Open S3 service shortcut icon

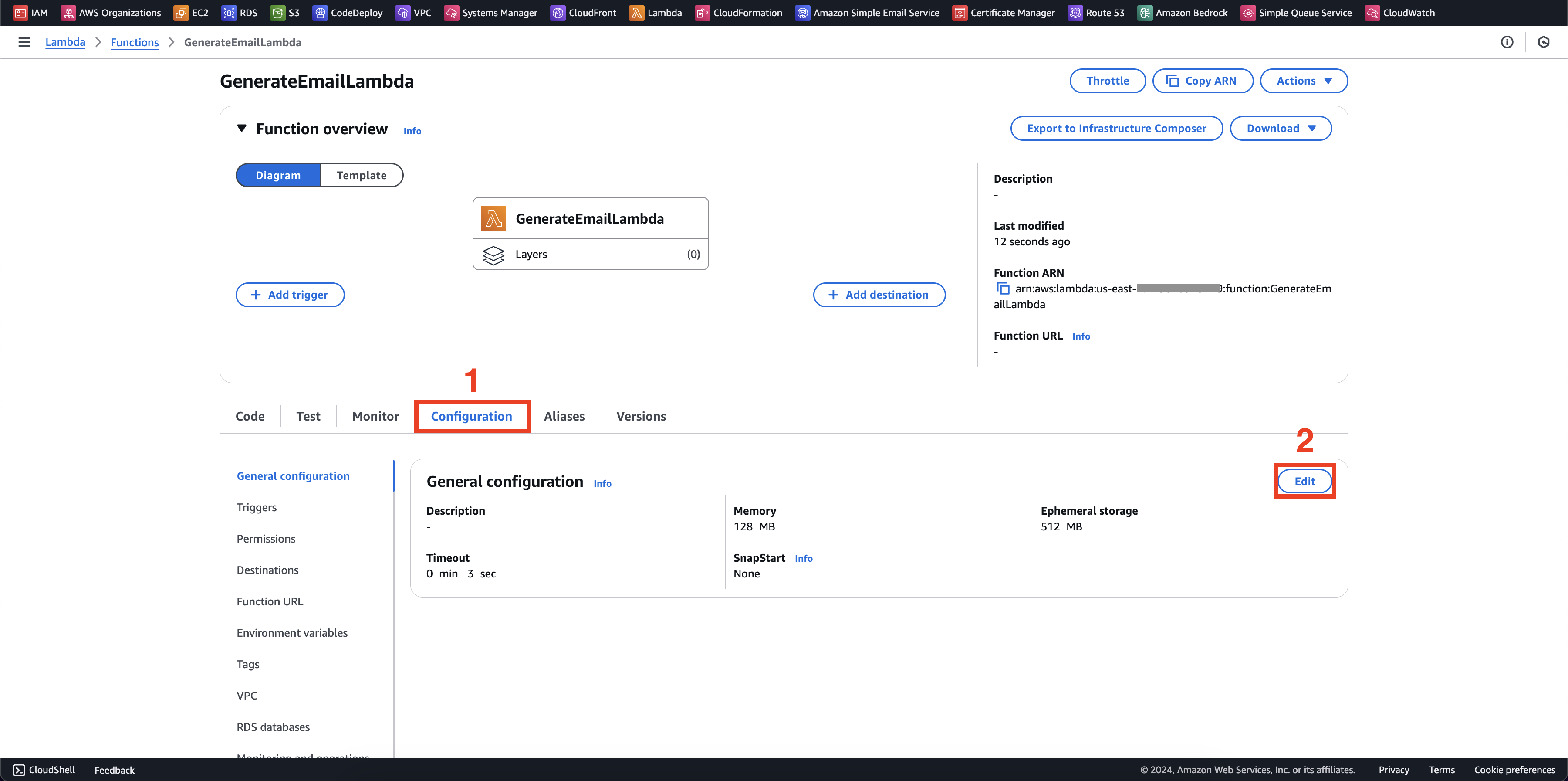pos(277,13)
